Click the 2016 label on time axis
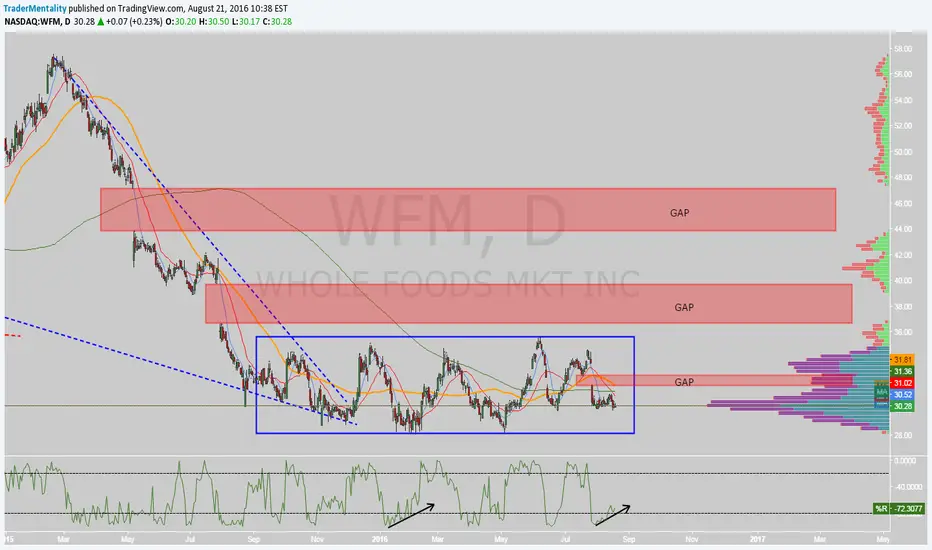 click(380, 539)
